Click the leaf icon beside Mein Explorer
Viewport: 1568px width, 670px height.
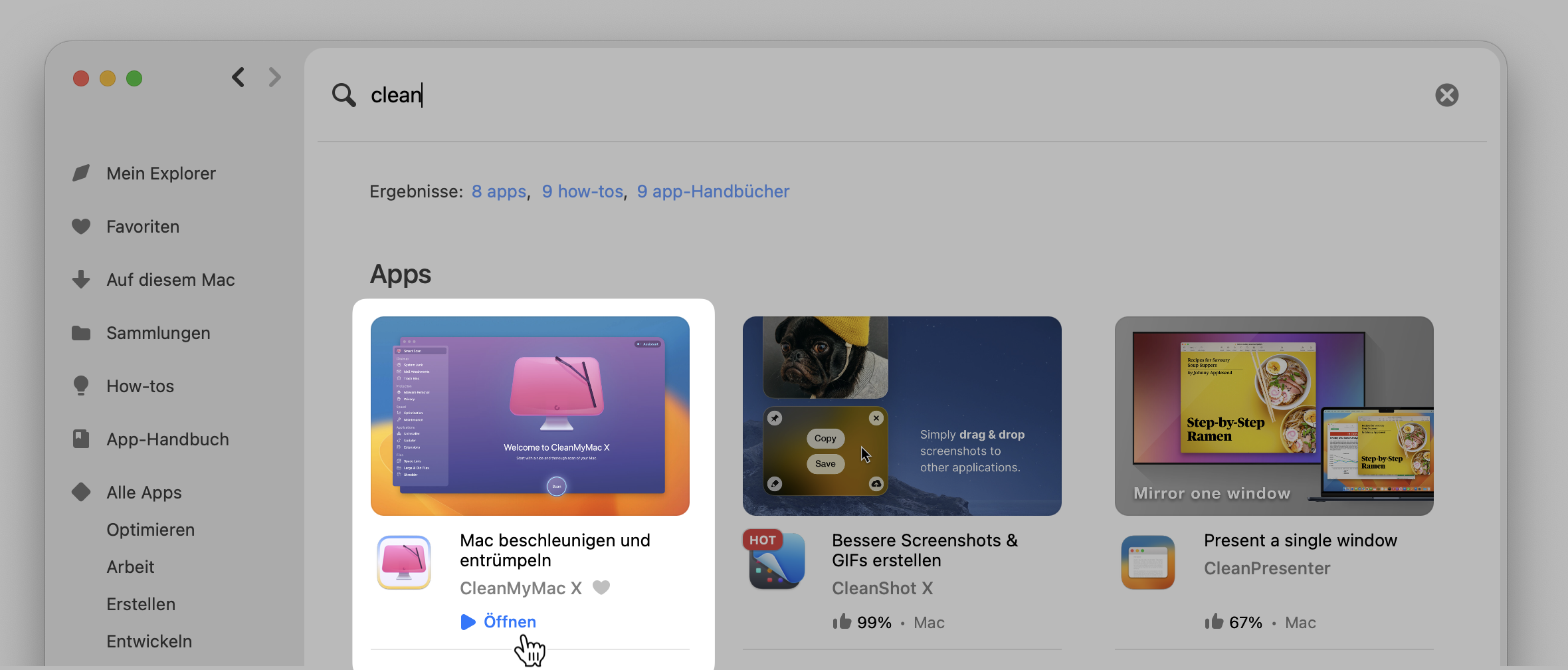81,173
